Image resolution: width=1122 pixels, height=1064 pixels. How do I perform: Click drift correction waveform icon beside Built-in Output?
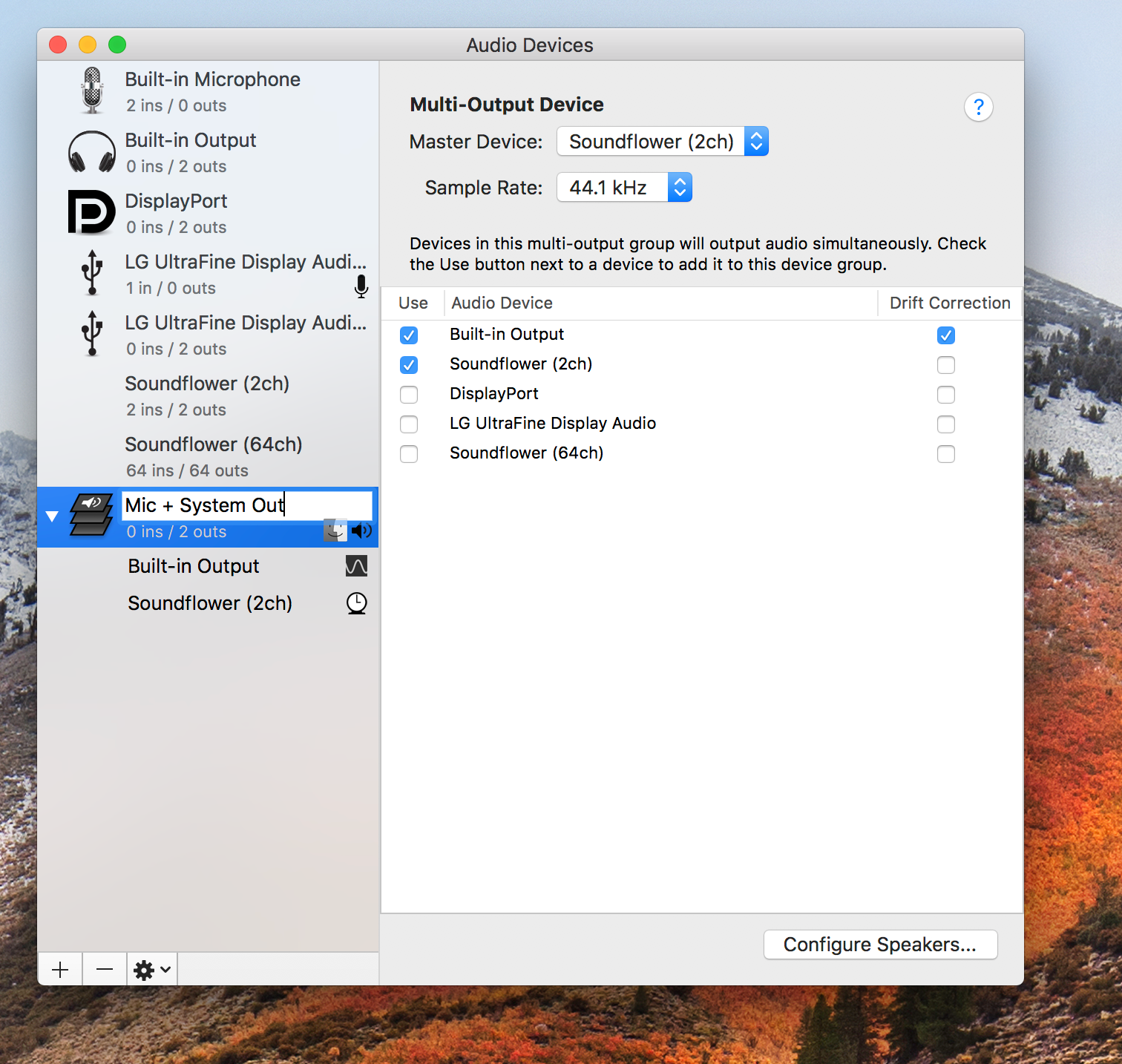click(357, 566)
